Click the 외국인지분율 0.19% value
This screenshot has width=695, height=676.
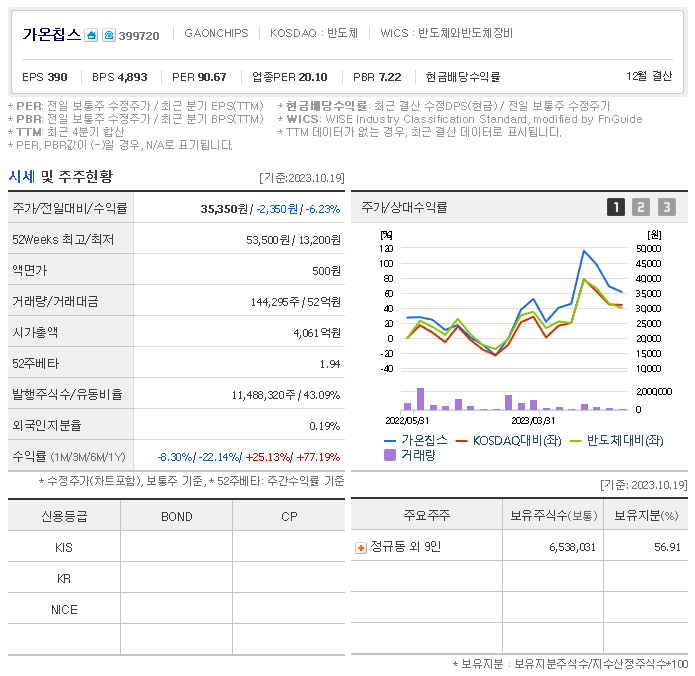(325, 426)
